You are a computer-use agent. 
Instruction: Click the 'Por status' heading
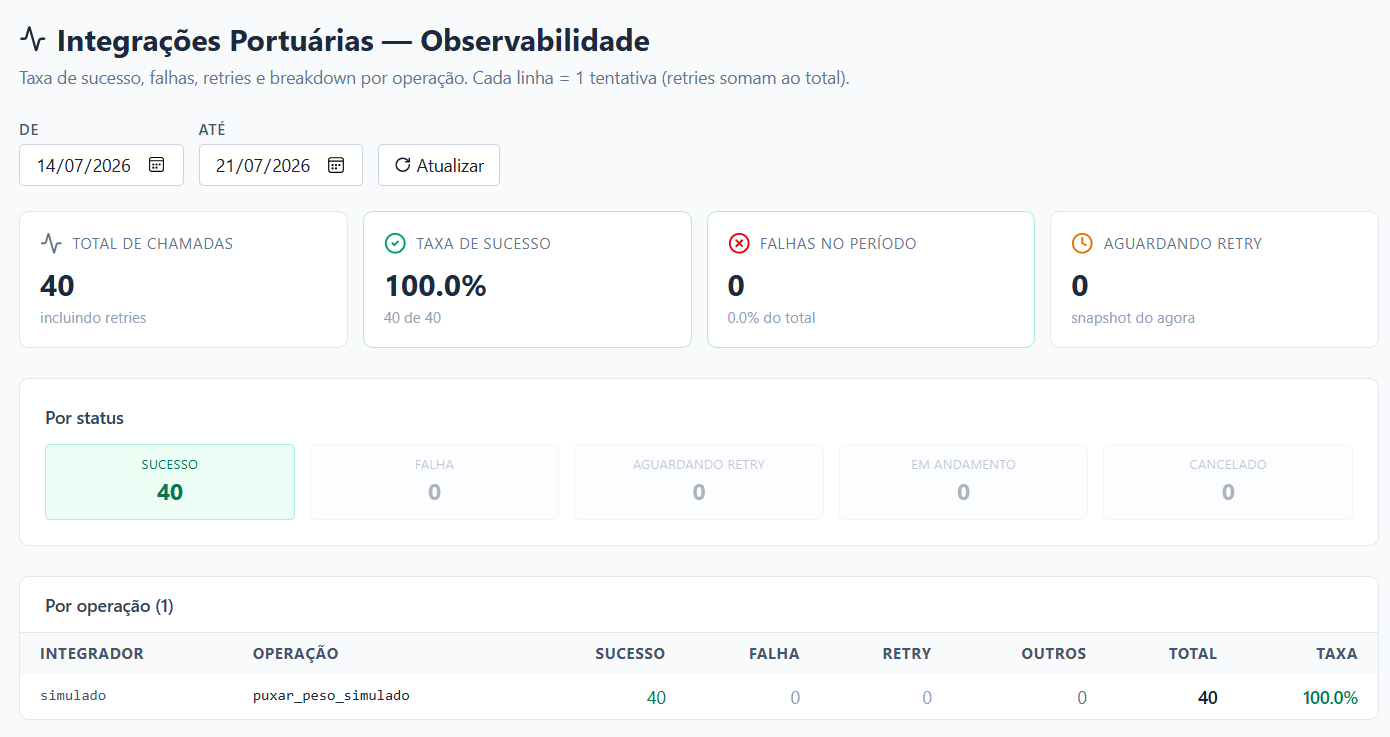[85, 418]
